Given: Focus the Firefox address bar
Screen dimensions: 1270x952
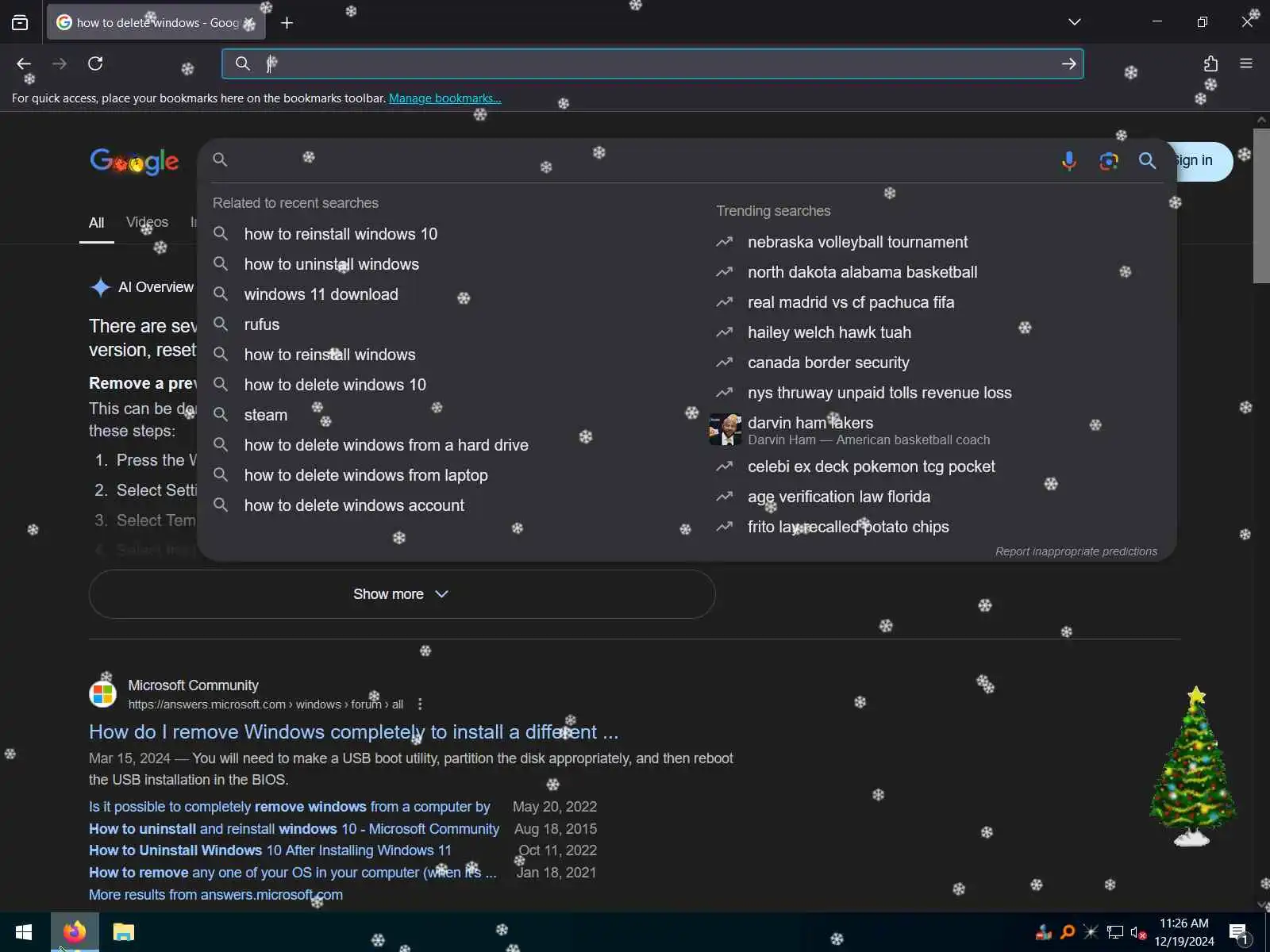Looking at the screenshot, I should point(652,63).
